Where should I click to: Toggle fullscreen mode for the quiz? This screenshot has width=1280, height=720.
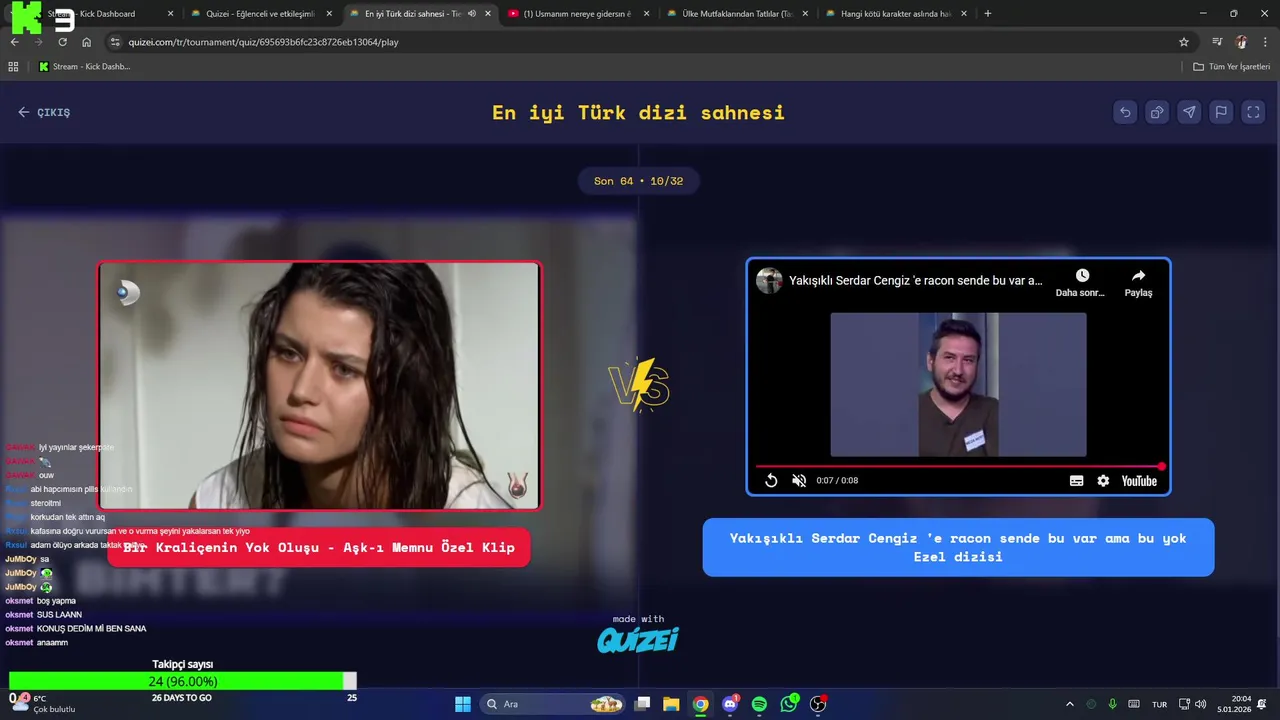(1253, 112)
